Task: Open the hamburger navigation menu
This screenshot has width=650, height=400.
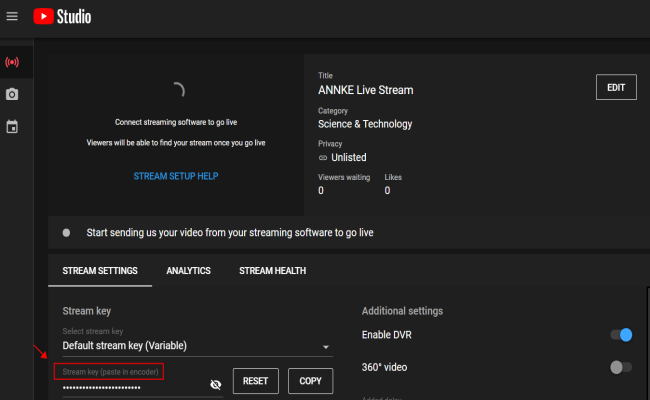Action: 12,16
